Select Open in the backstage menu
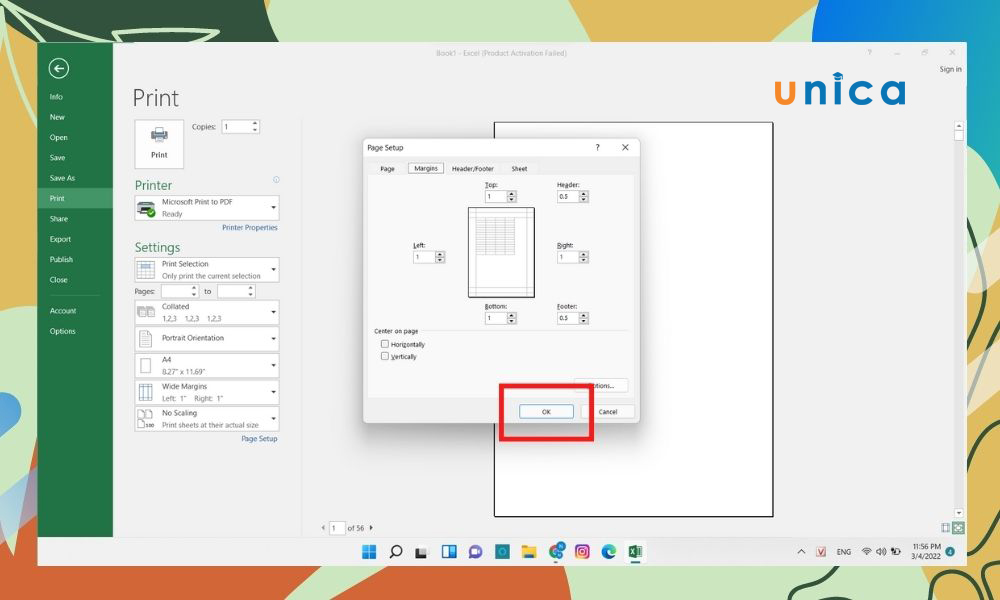Viewport: 1000px width, 600px height. 58,138
